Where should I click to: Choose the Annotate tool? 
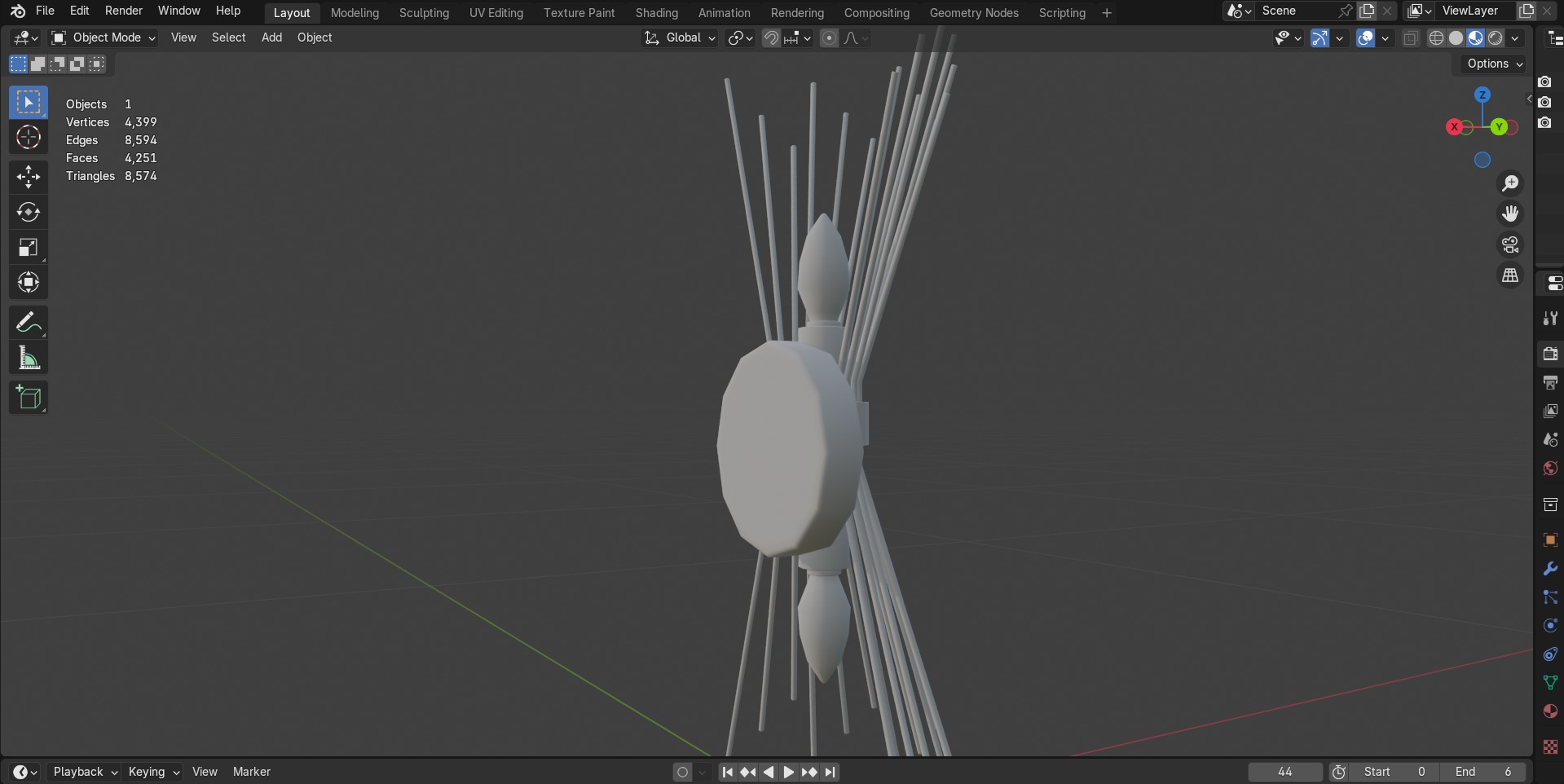[29, 323]
